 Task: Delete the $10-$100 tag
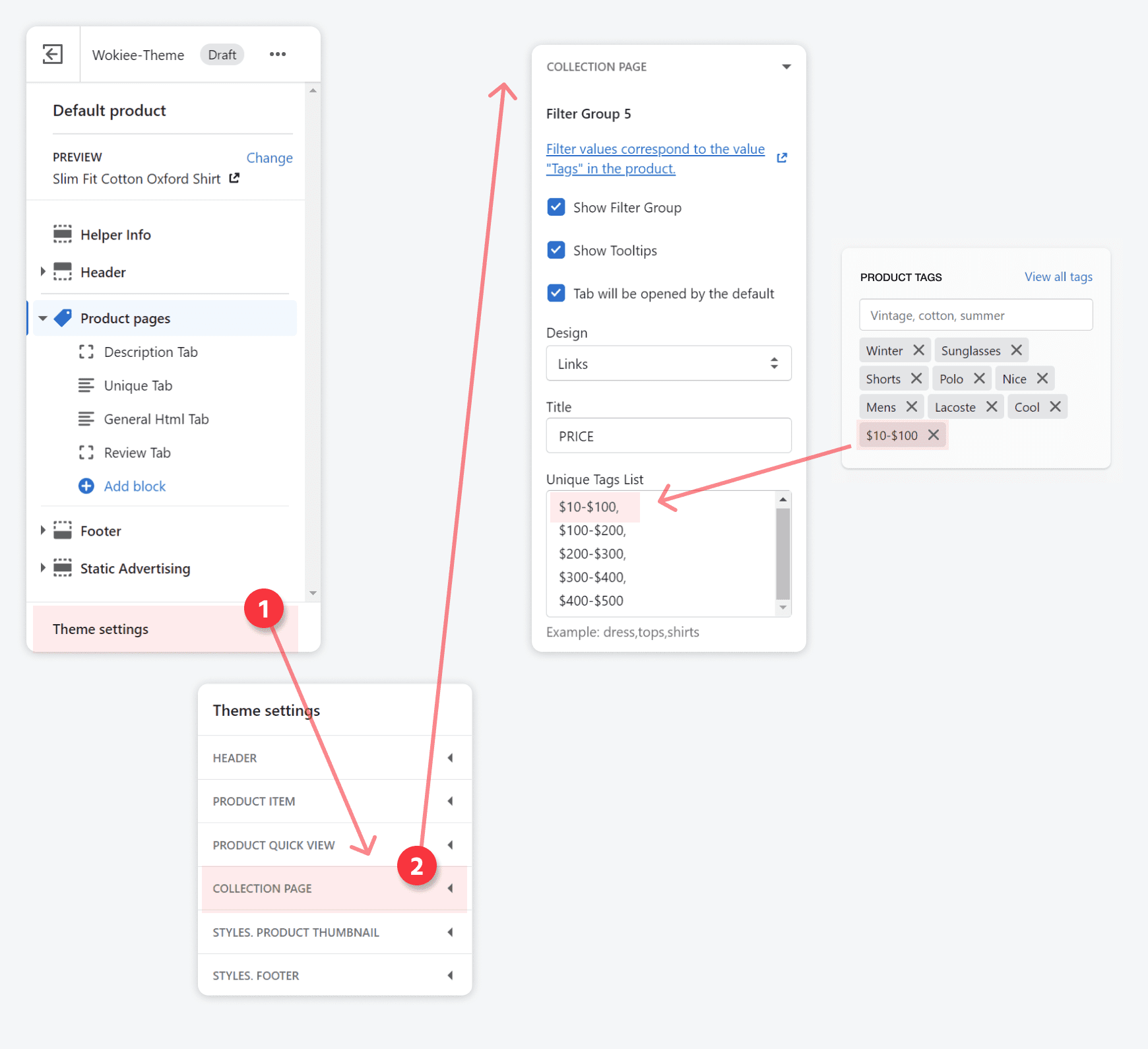[x=934, y=435]
